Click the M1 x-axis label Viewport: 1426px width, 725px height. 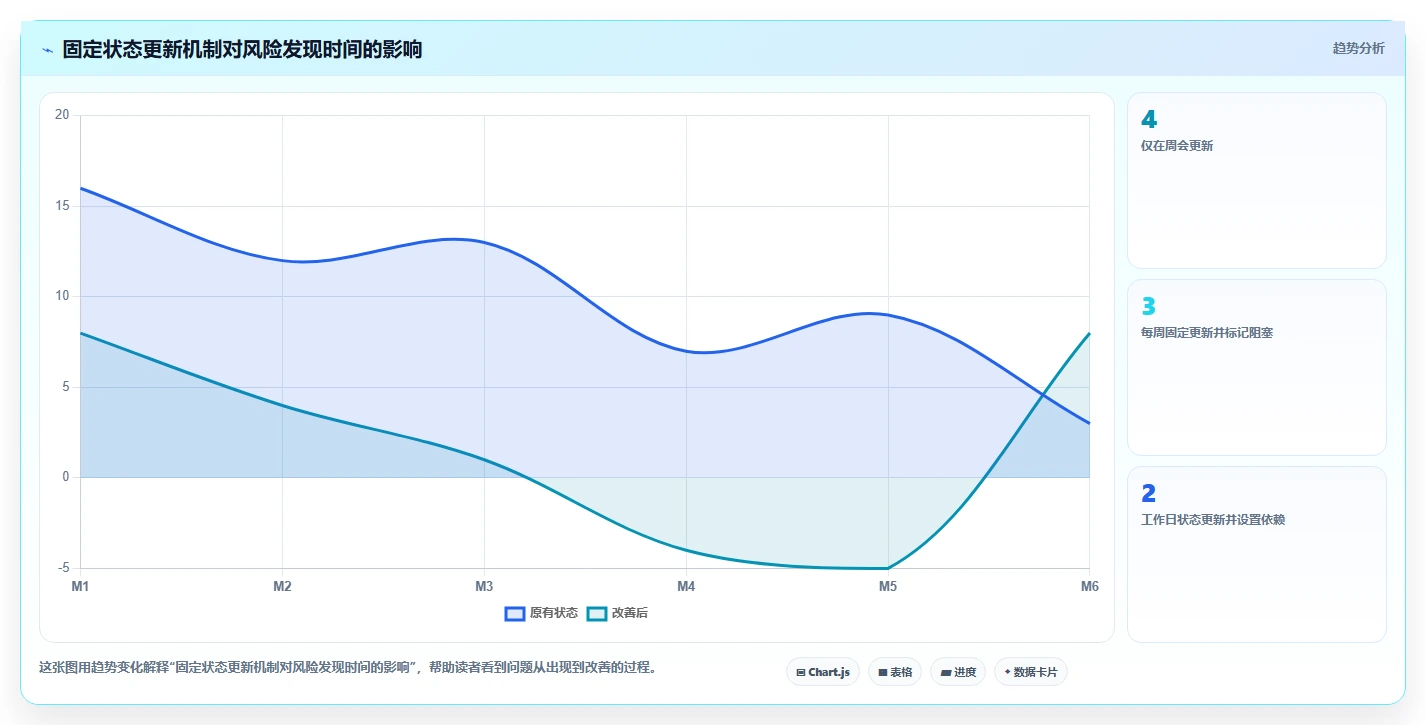click(x=80, y=586)
